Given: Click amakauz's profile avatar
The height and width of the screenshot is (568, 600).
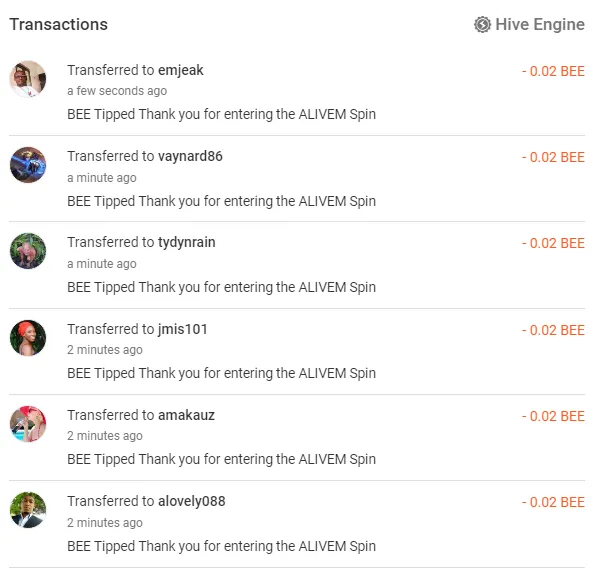Looking at the screenshot, I should 28,424.
